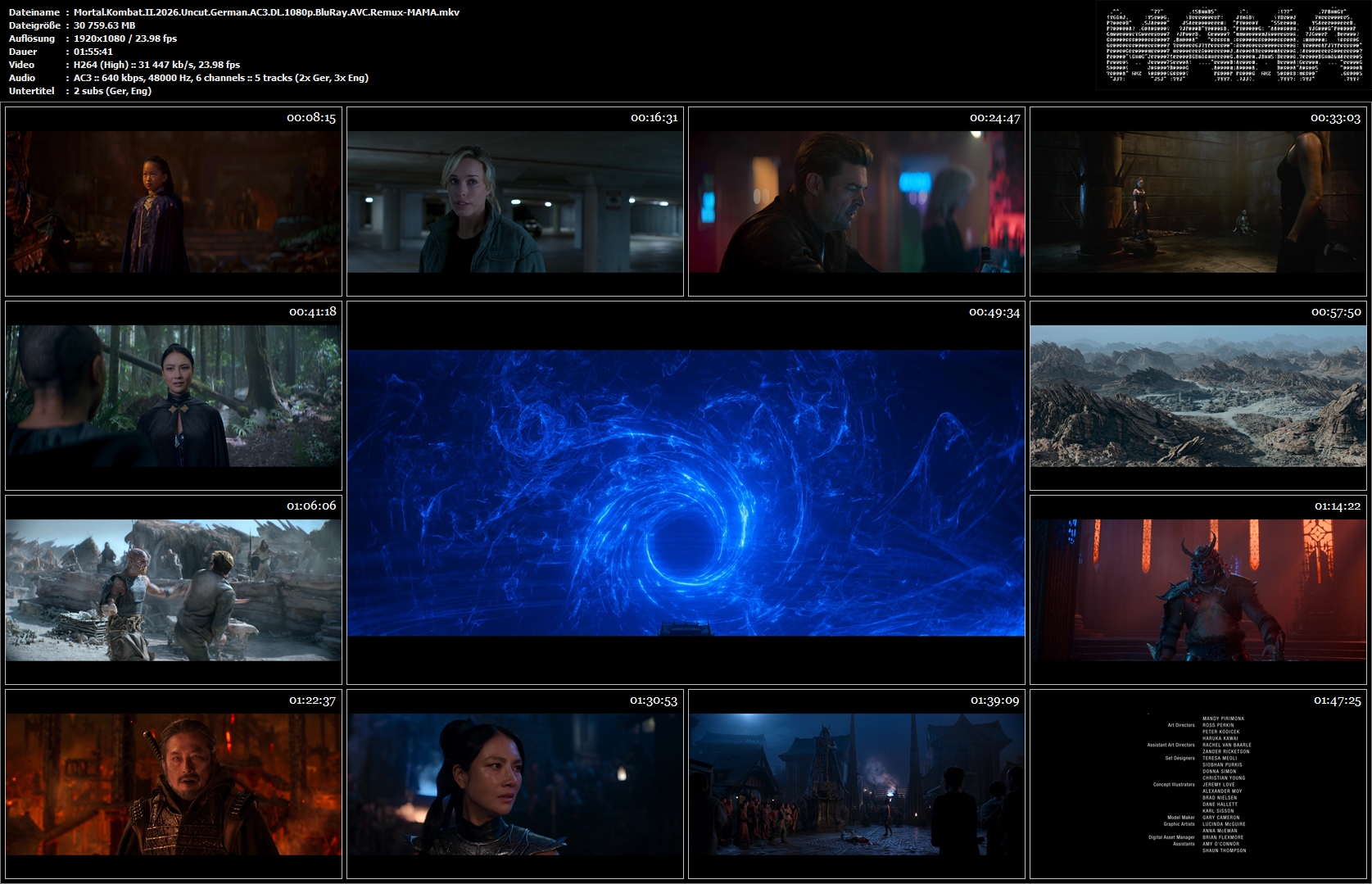Click the timestamp 00:49:34
This screenshot has width=1372, height=884.
pos(994,312)
